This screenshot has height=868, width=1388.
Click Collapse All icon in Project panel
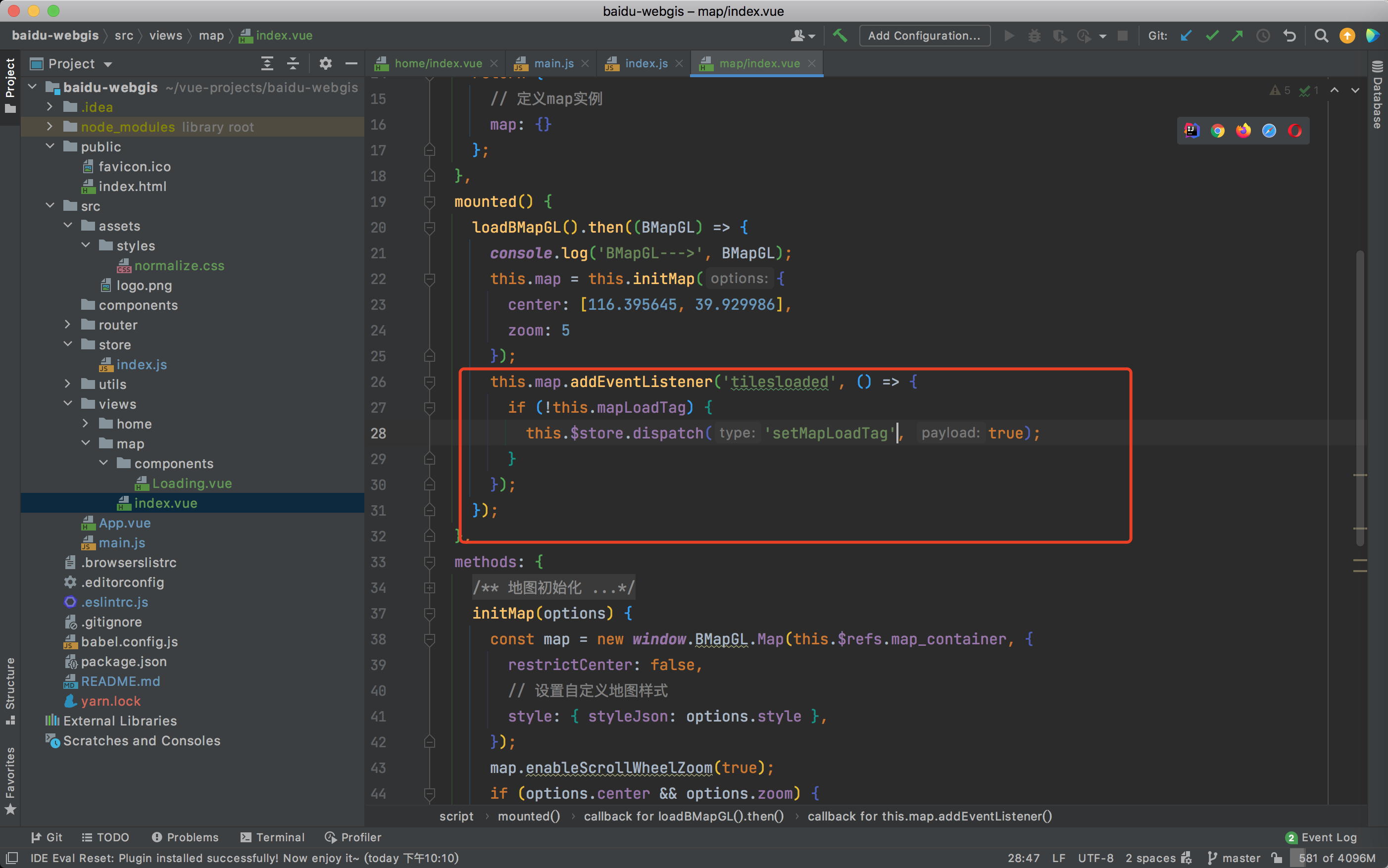[x=293, y=63]
